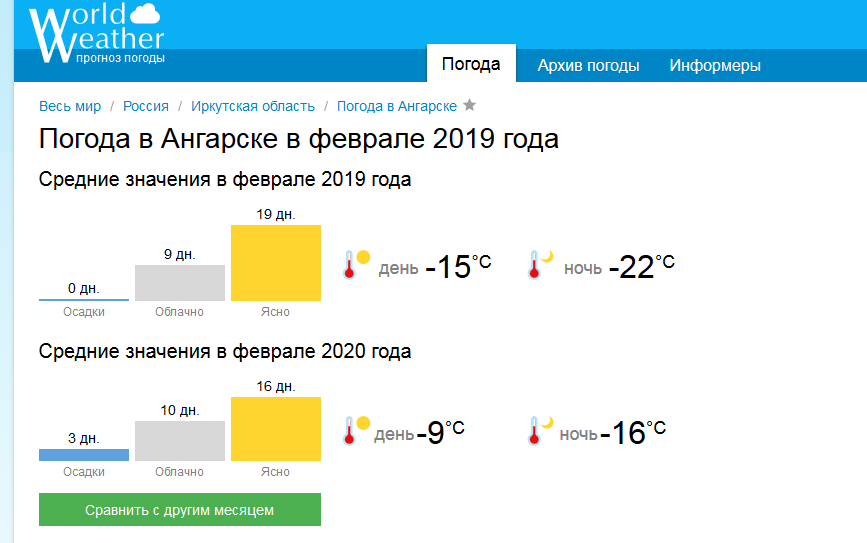Click the 2019 night thermometer moon icon

tap(541, 264)
